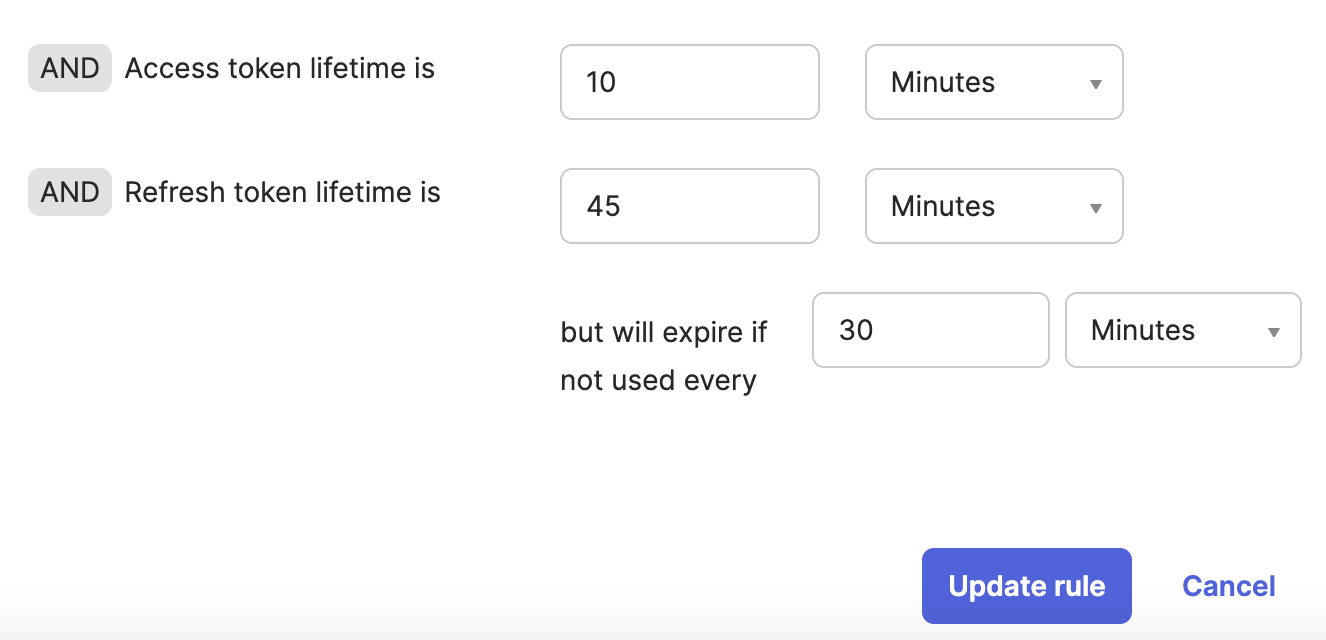Viewport: 1326px width, 640px height.
Task: Click the caret arrow in the expire-if-not-used Minutes selector
Action: pyautogui.click(x=1274, y=332)
